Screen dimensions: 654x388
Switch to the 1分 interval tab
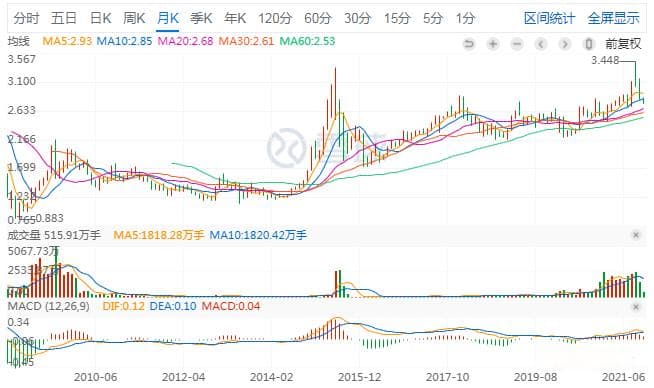tap(465, 18)
